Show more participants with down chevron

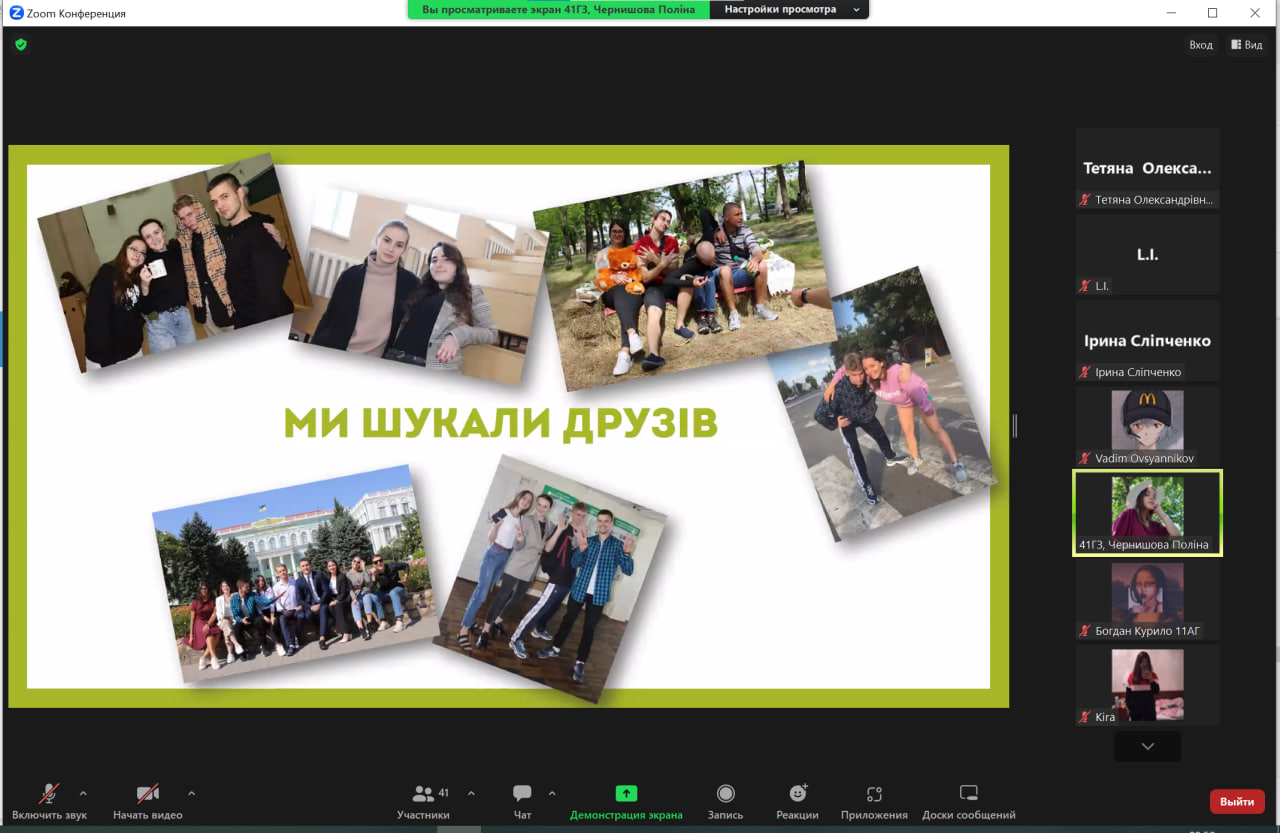[1147, 746]
